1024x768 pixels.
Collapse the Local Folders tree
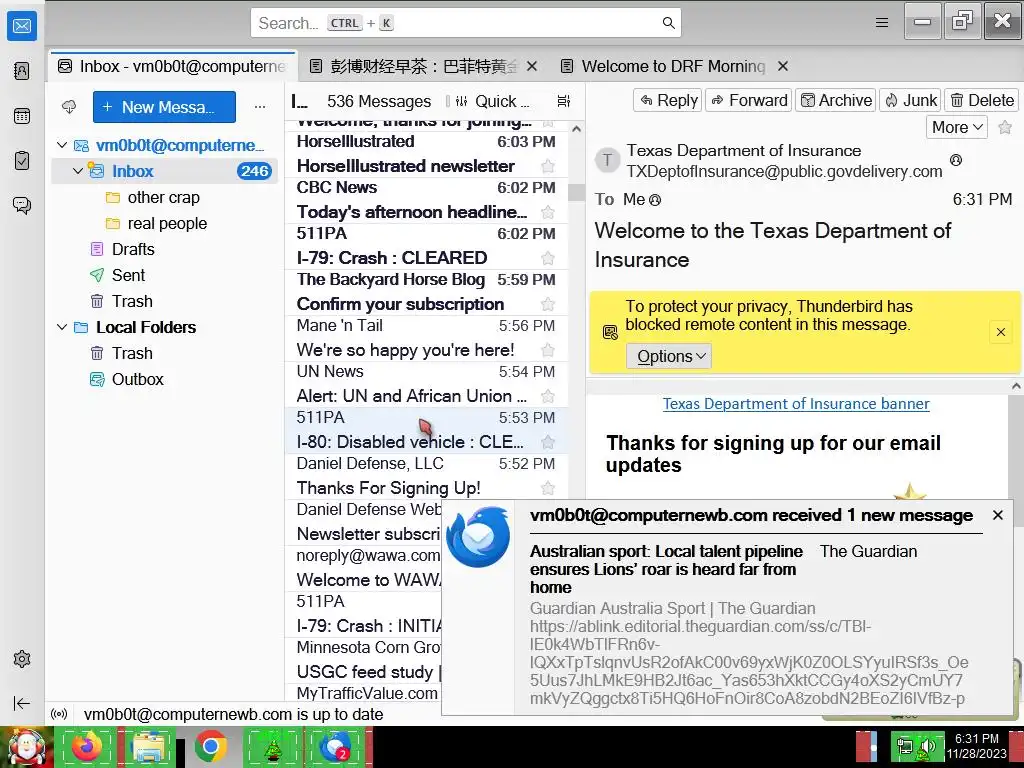point(62,327)
